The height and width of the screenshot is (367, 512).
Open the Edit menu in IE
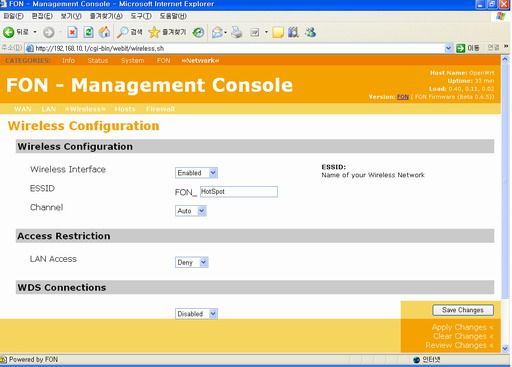click(x=42, y=16)
